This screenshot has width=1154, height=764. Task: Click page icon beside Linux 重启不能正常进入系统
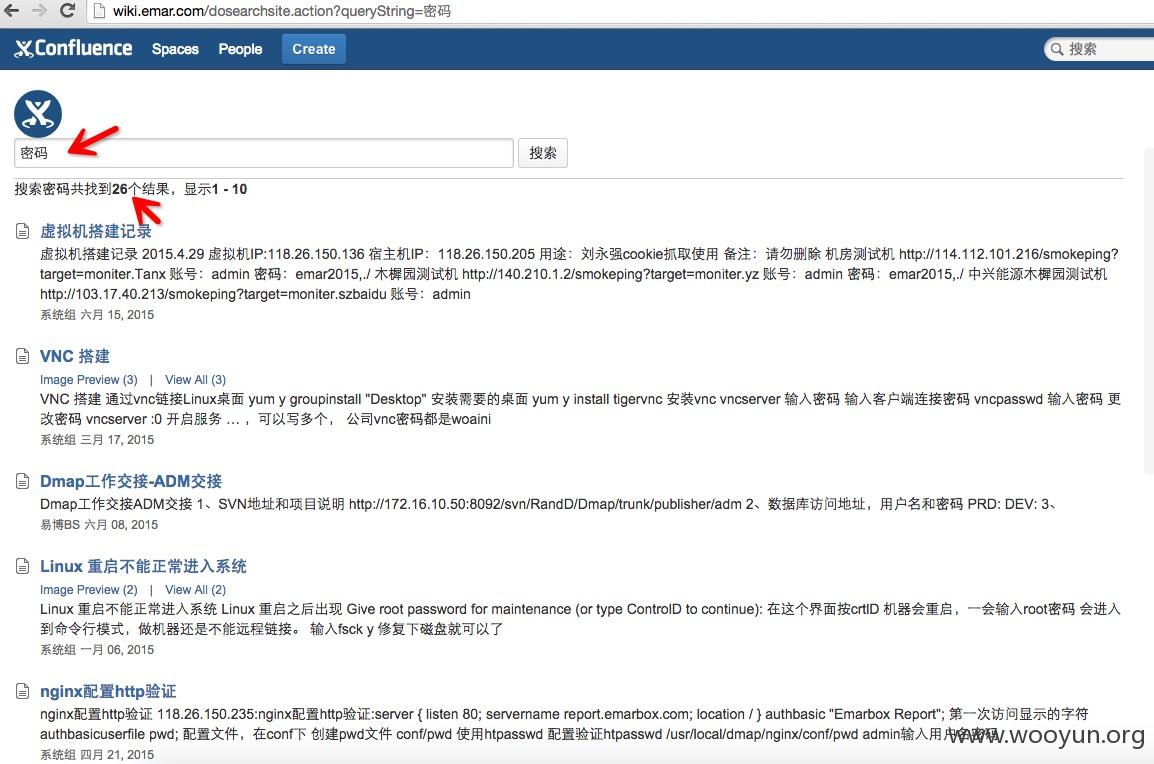click(x=23, y=566)
